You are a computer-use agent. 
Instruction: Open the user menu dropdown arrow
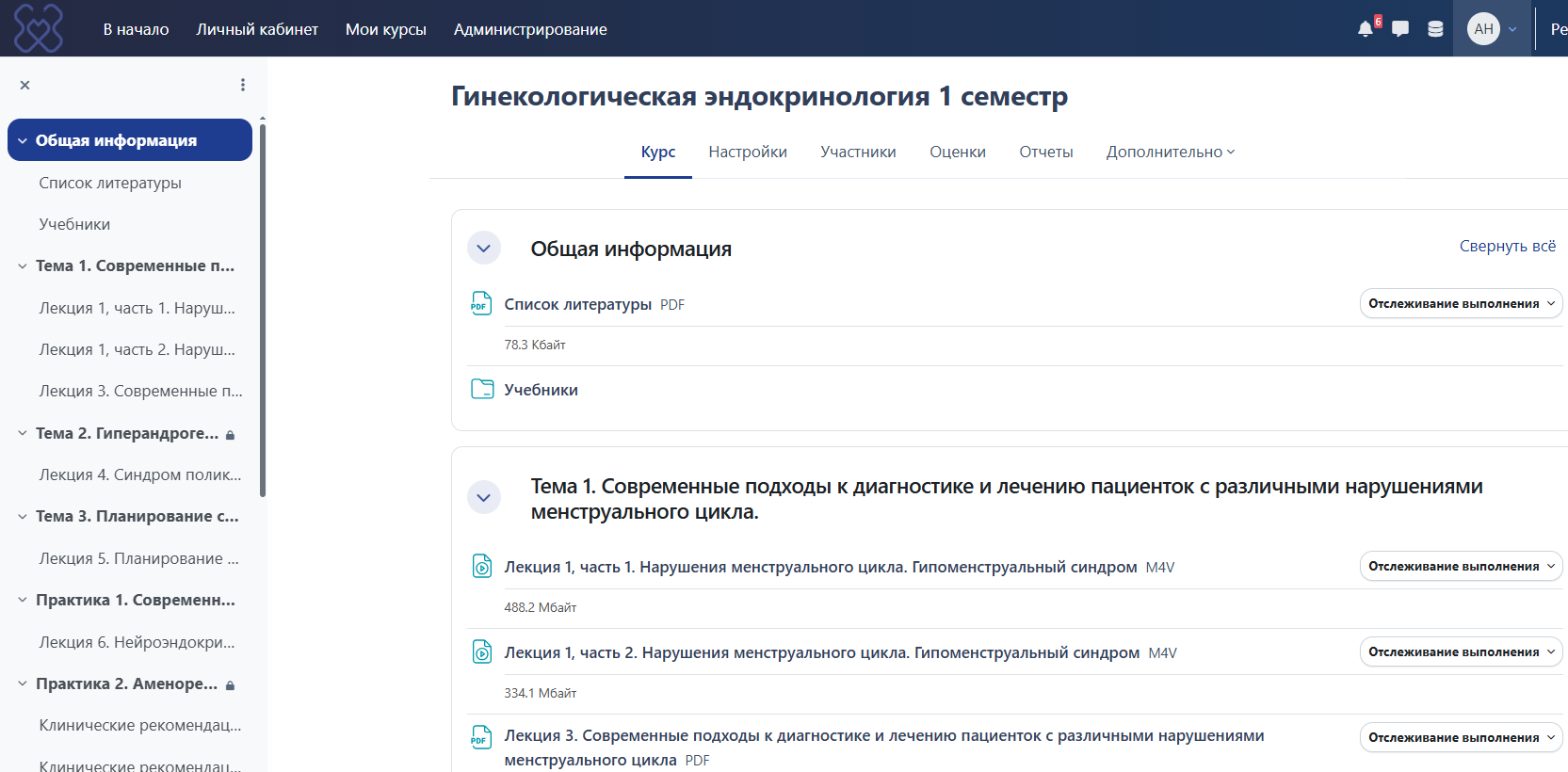coord(1512,29)
